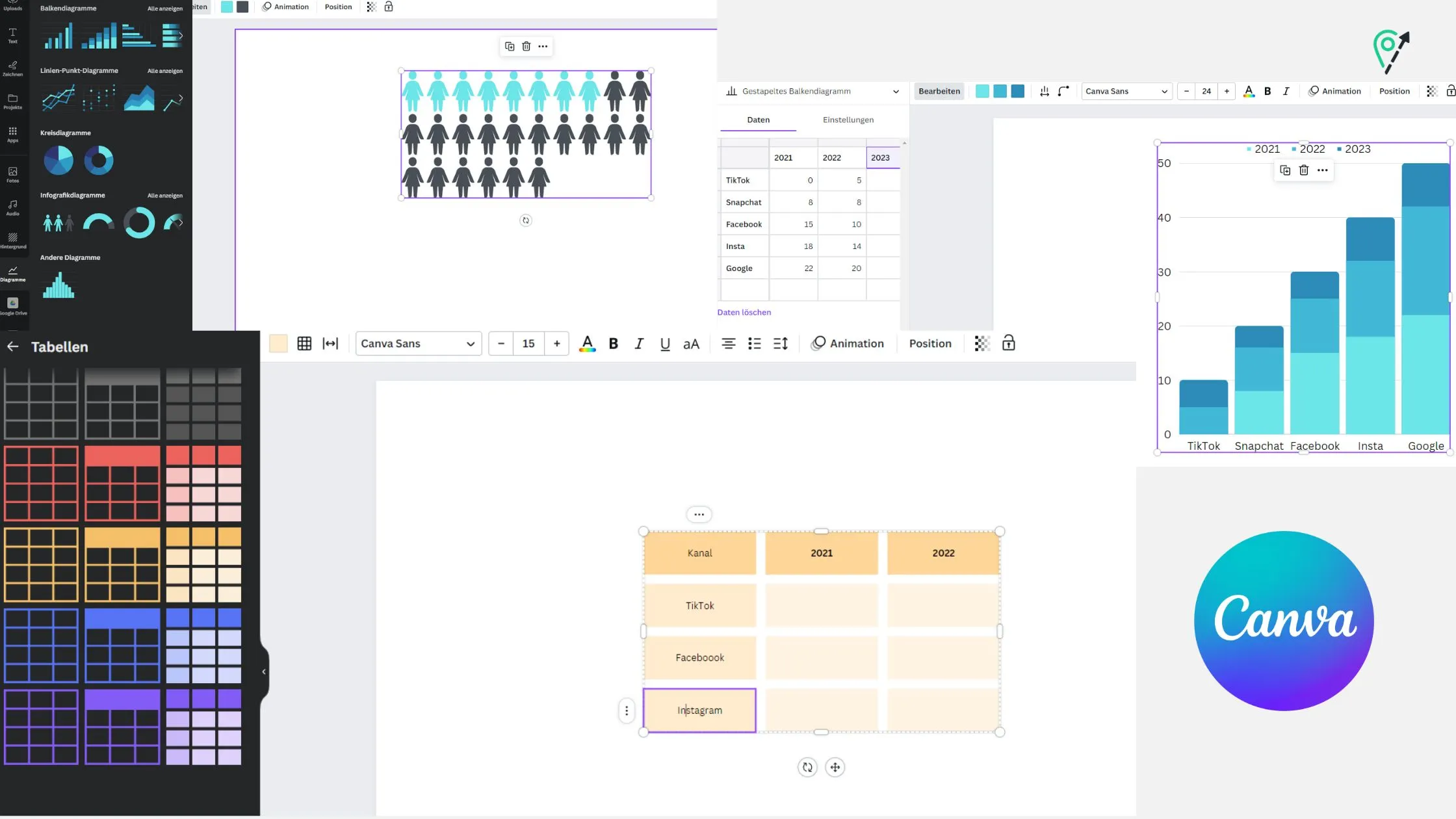Open the Fotos panel
1456x819 pixels.
coord(12,175)
